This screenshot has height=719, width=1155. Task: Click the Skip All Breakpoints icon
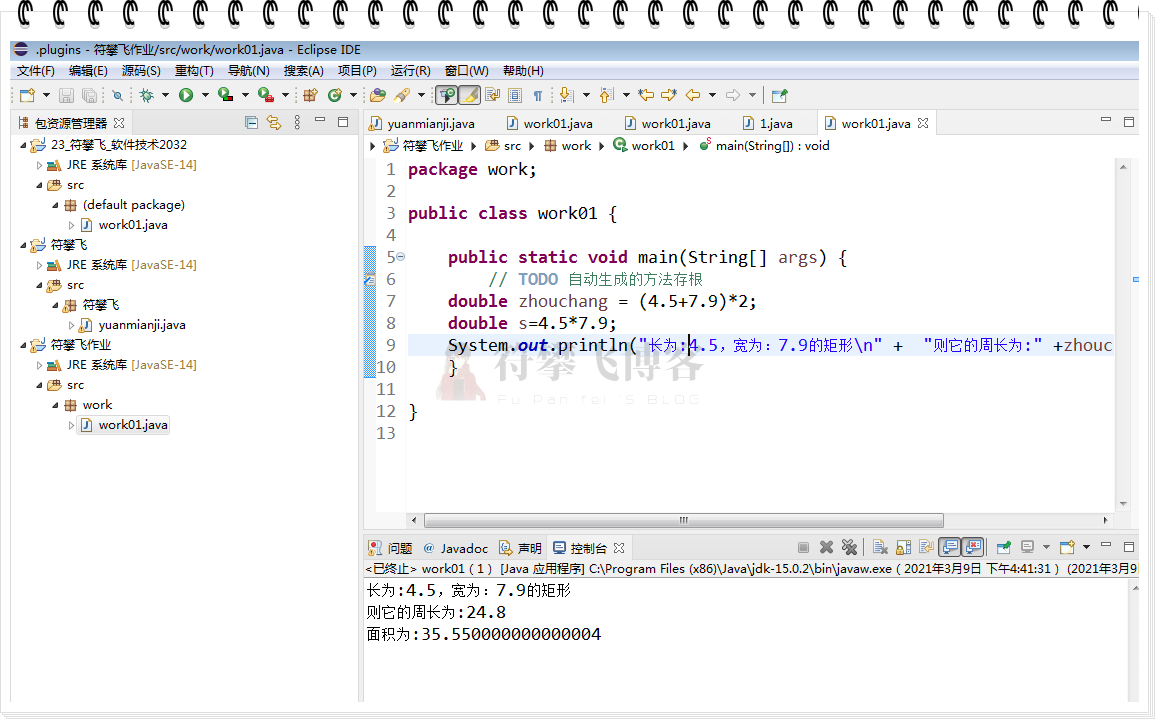[117, 96]
